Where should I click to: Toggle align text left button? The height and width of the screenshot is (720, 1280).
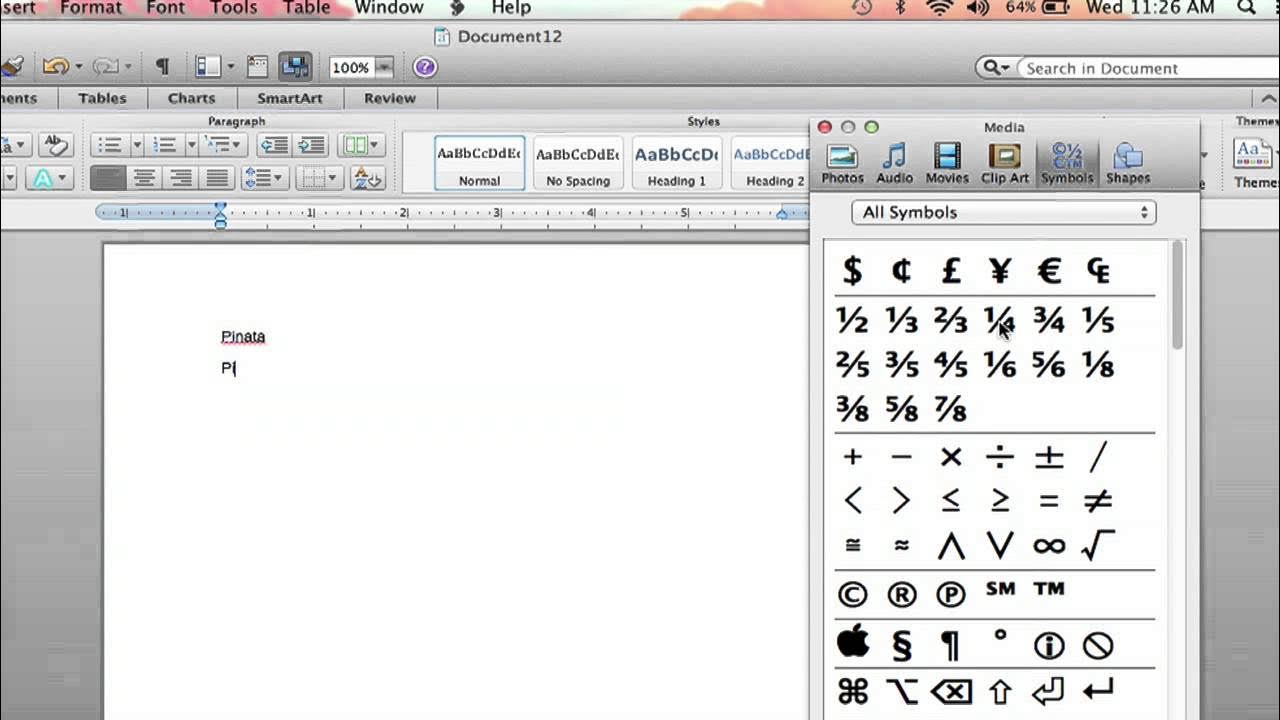click(108, 178)
